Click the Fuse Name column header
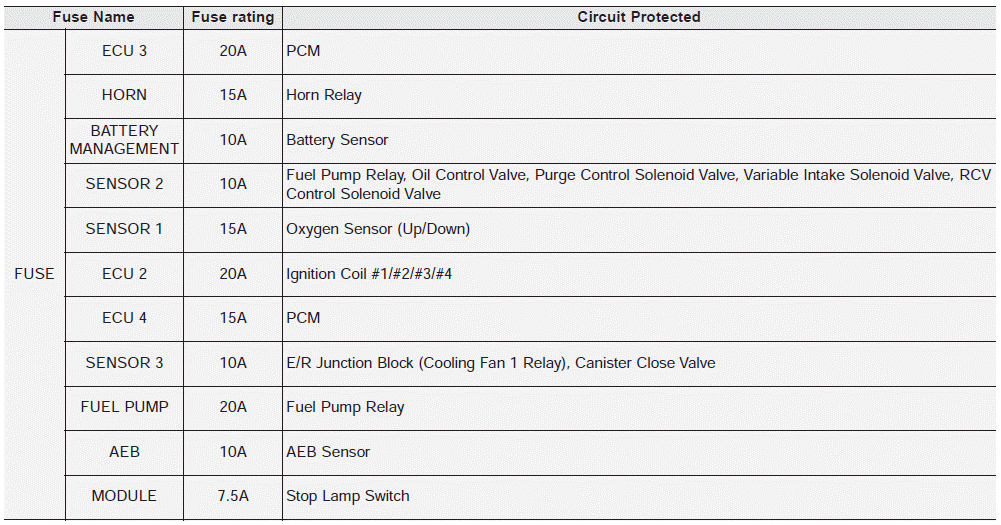This screenshot has height=525, width=1001. click(x=93, y=17)
